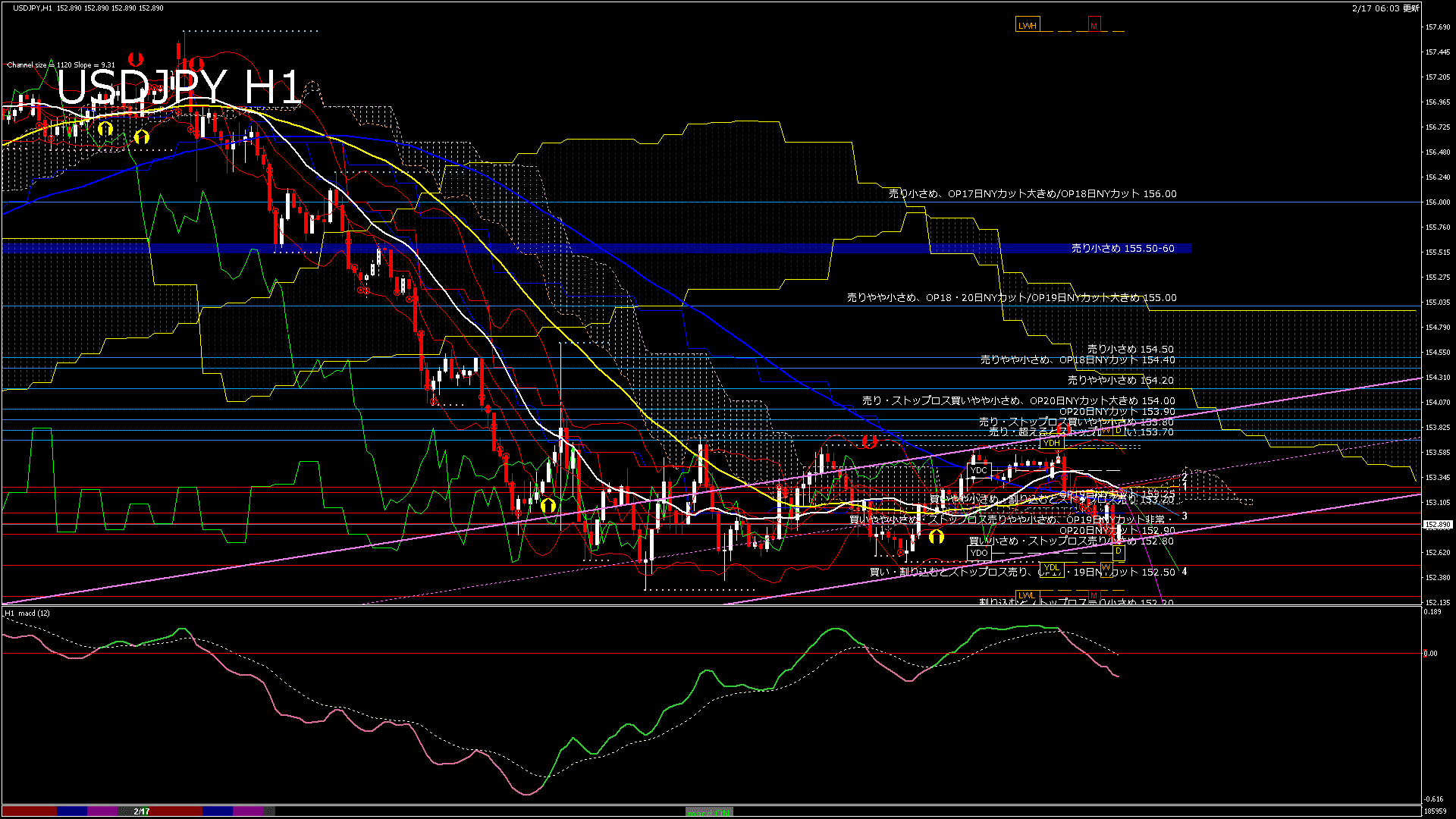Click the YDL yesterday-low label
Viewport: 1456px width, 819px height.
[x=1051, y=567]
